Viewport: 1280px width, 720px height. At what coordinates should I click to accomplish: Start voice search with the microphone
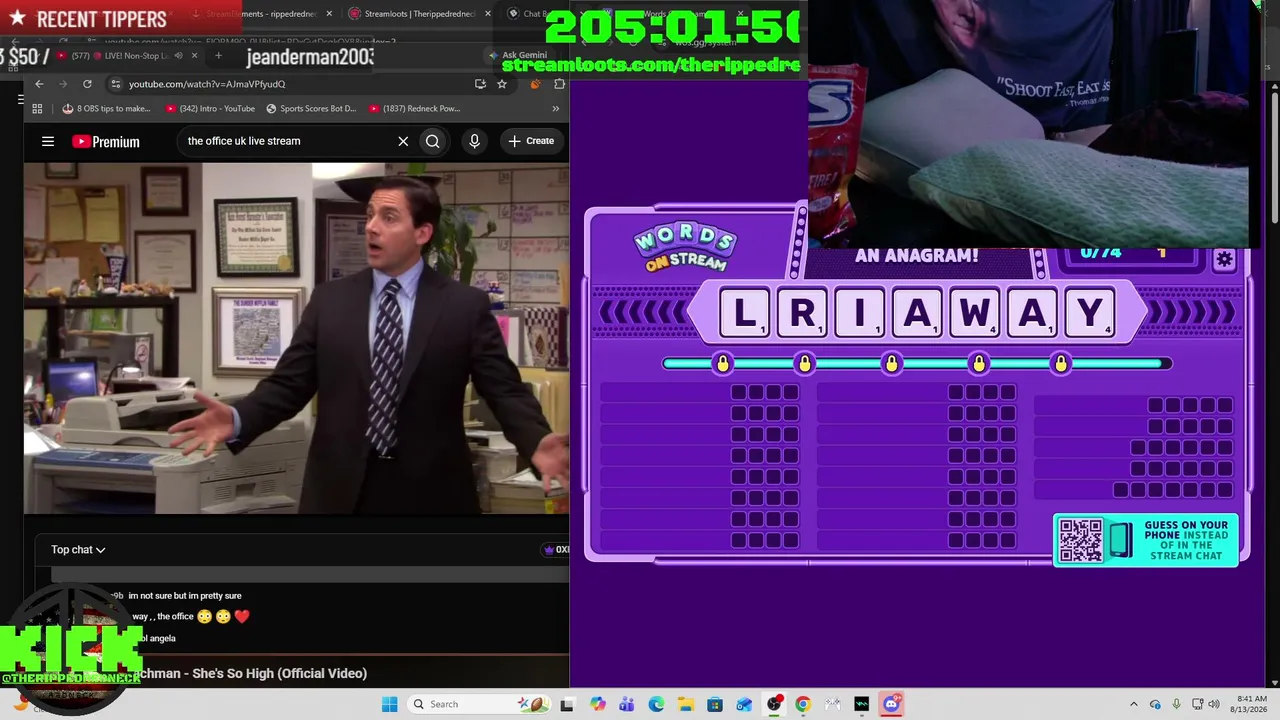click(475, 141)
